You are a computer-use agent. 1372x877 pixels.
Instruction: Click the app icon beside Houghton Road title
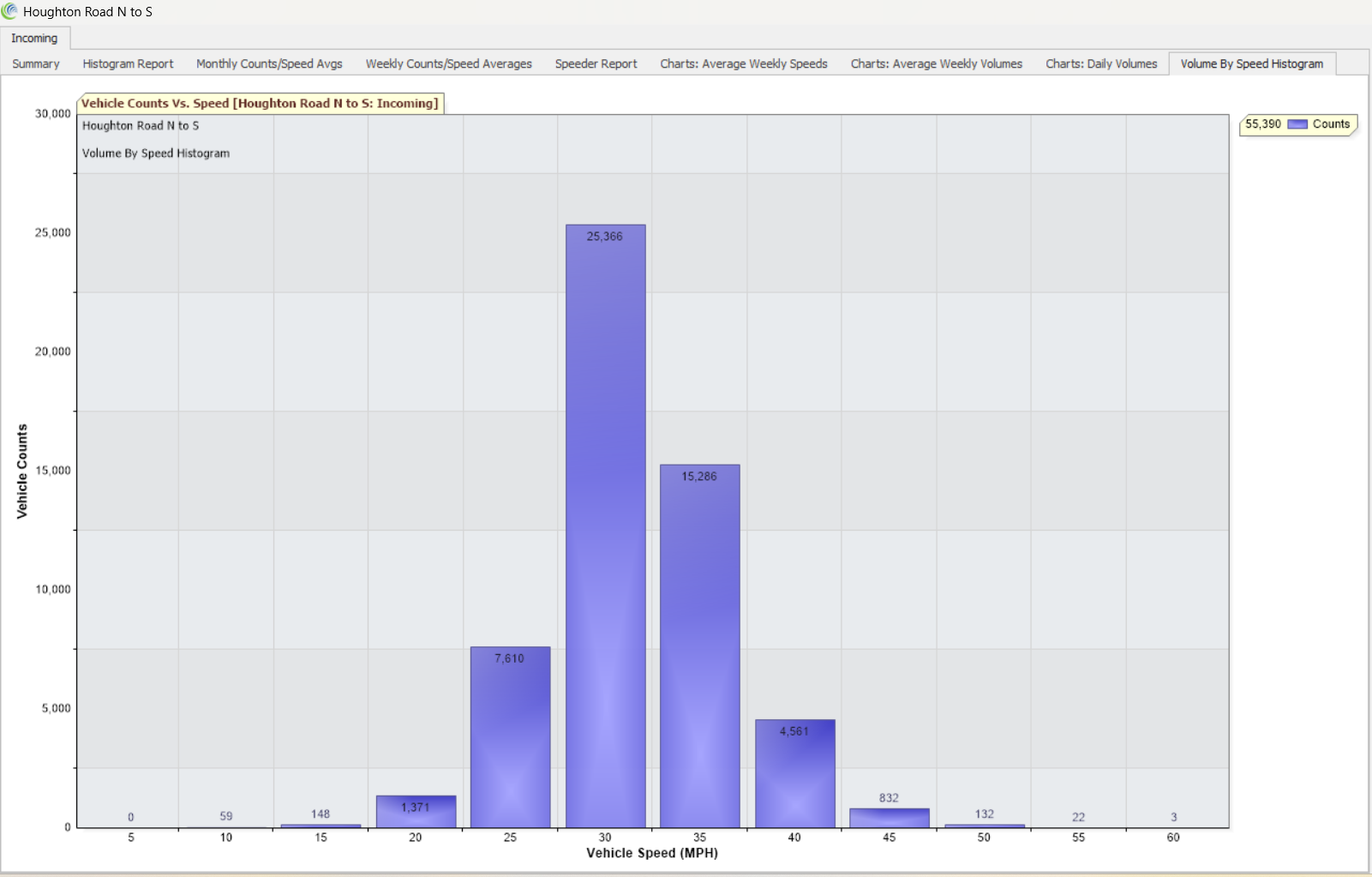pyautogui.click(x=9, y=11)
